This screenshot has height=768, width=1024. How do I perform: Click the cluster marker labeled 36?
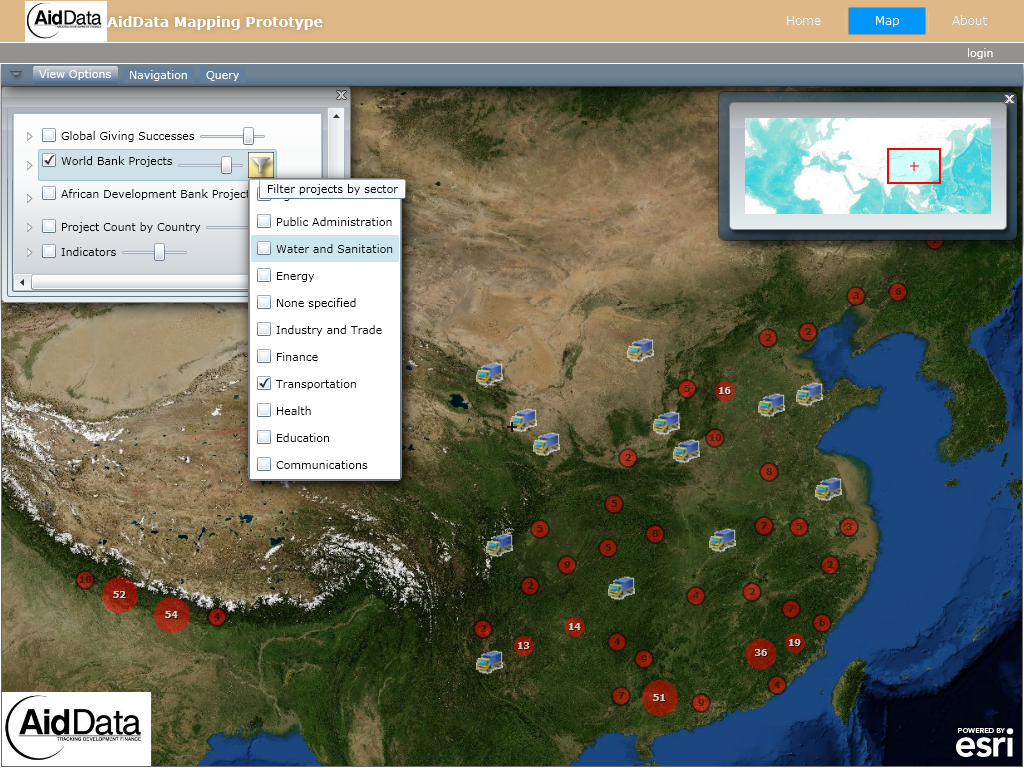click(761, 652)
